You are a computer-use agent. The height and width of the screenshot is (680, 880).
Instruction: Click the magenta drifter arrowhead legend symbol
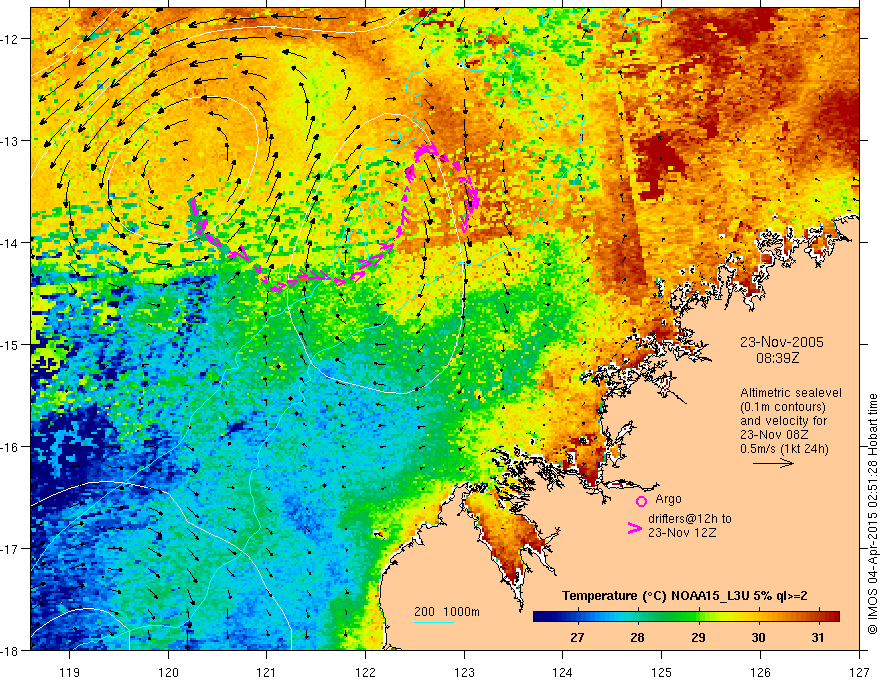pyautogui.click(x=634, y=528)
